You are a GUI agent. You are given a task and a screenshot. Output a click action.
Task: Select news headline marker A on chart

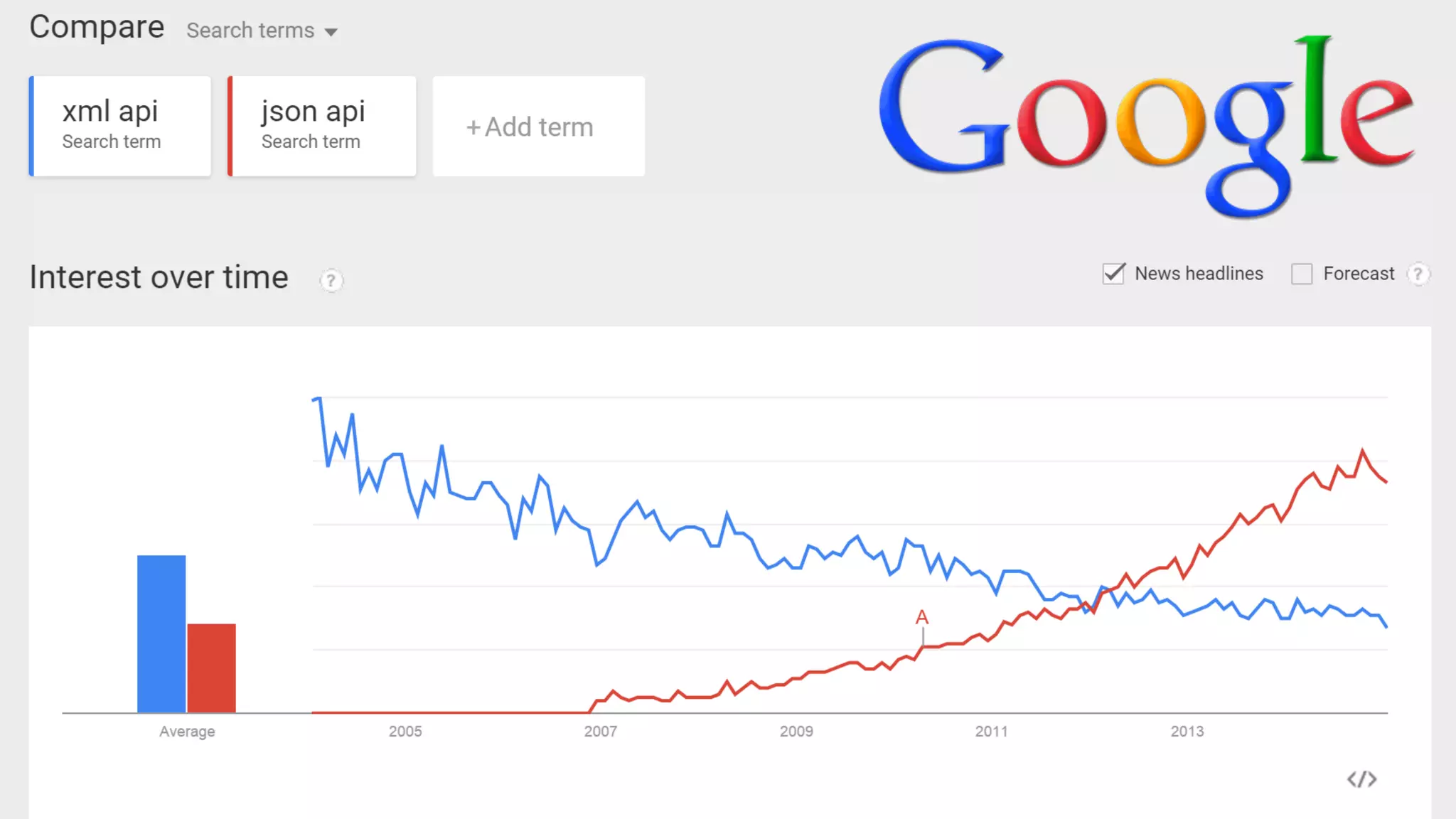coord(922,617)
